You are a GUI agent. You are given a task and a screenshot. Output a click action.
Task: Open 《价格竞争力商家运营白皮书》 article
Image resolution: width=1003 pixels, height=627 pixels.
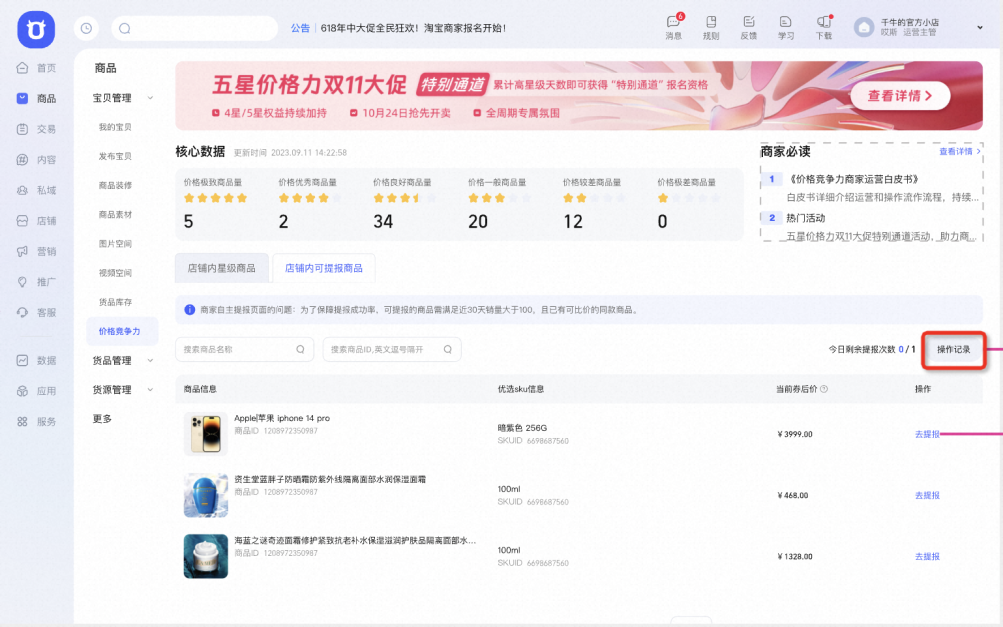(855, 179)
